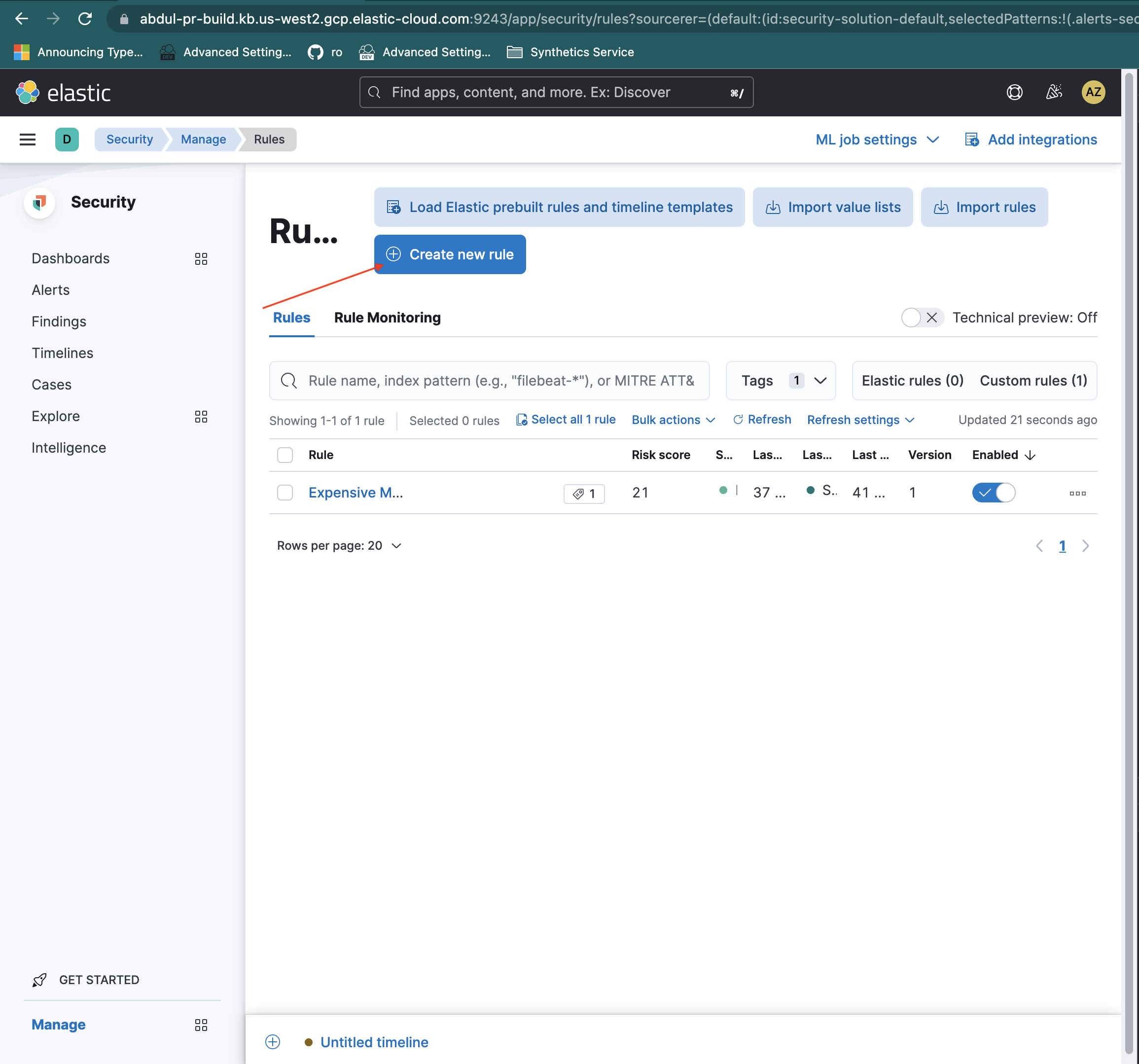Open the 'D' space switcher avatar

(x=67, y=139)
